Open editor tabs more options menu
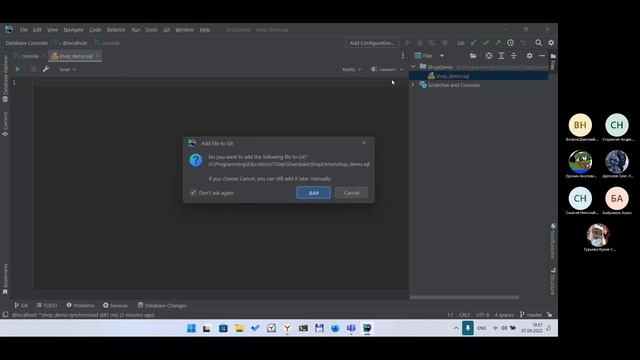This screenshot has height=360, width=640. [x=403, y=56]
